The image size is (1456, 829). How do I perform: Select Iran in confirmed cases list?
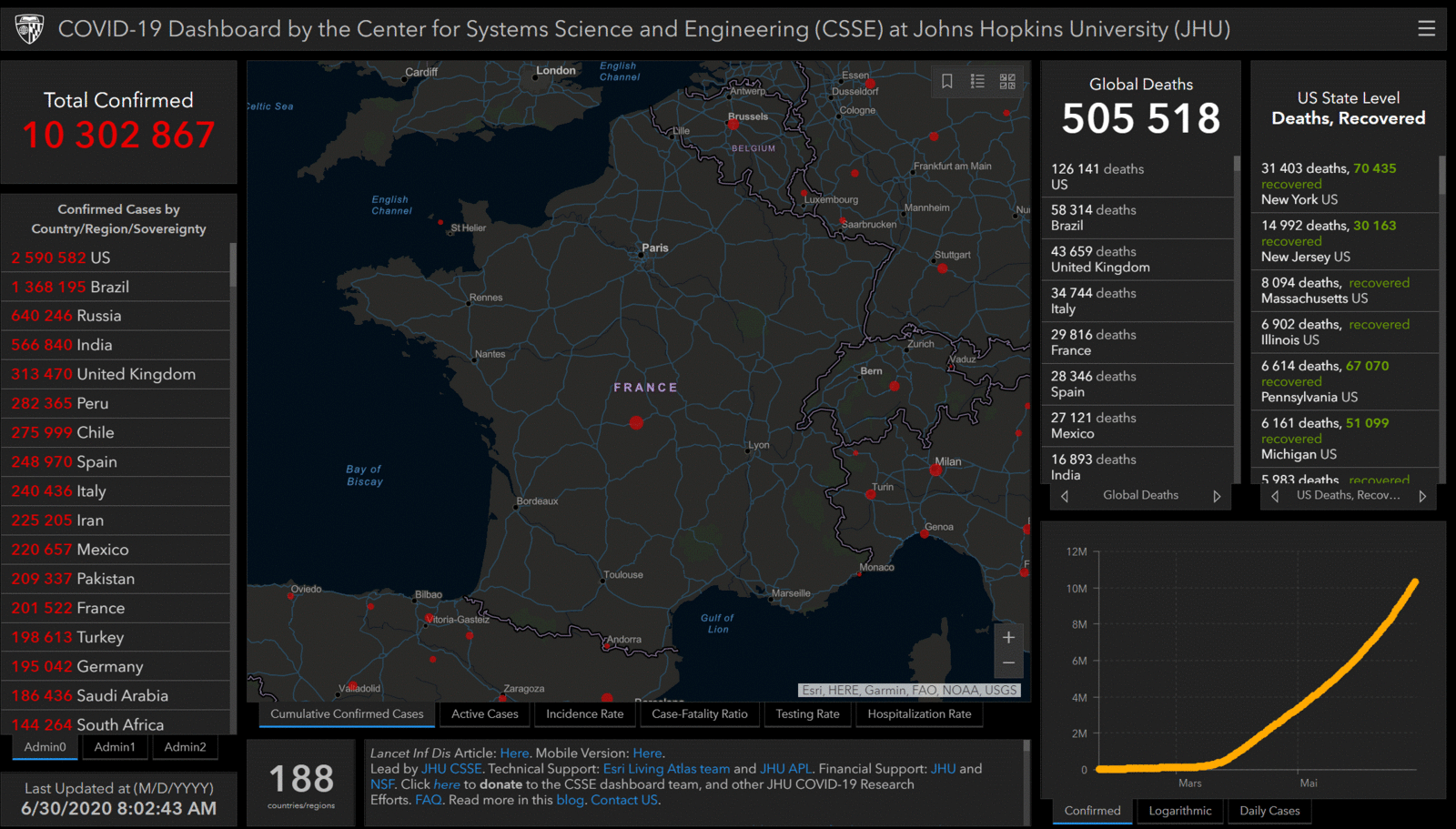[116, 521]
